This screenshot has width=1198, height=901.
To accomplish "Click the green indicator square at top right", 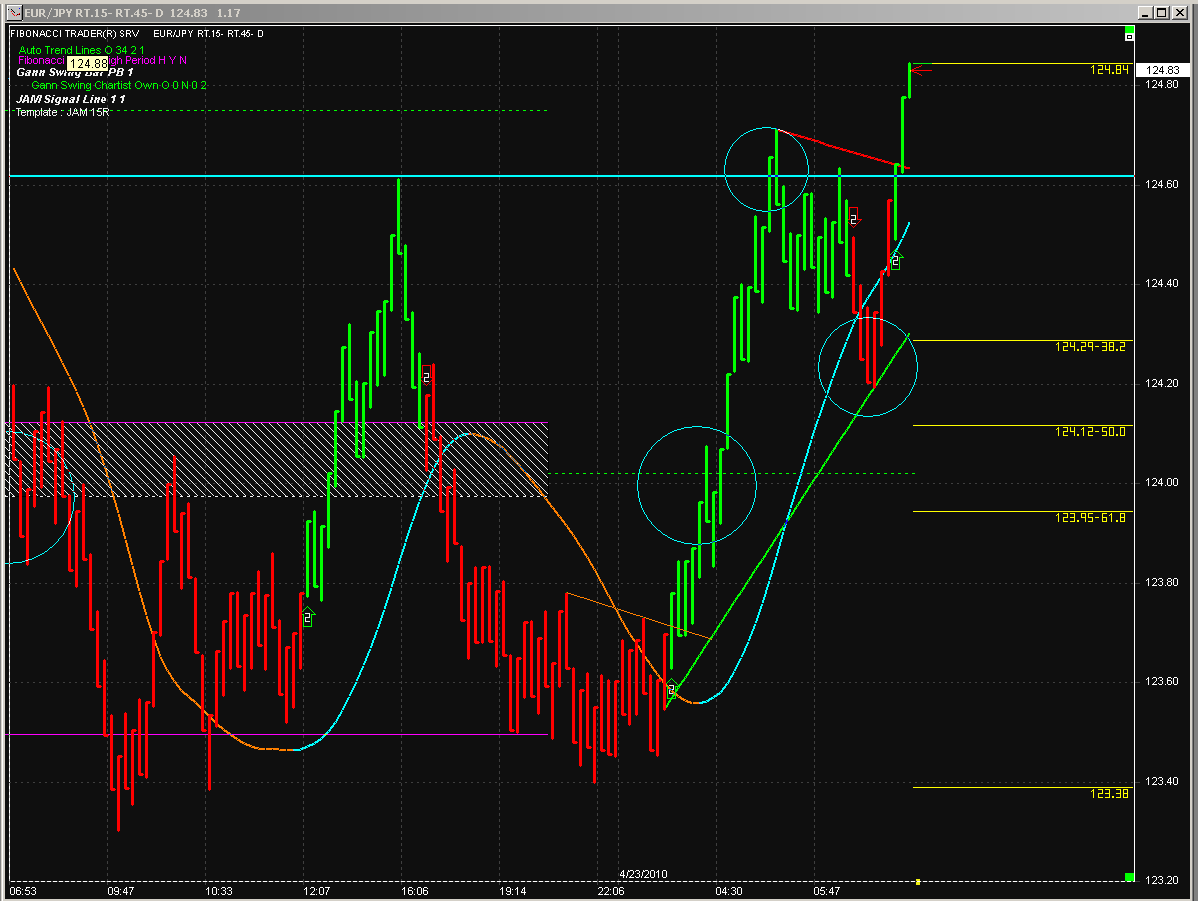I will pos(1129,29).
